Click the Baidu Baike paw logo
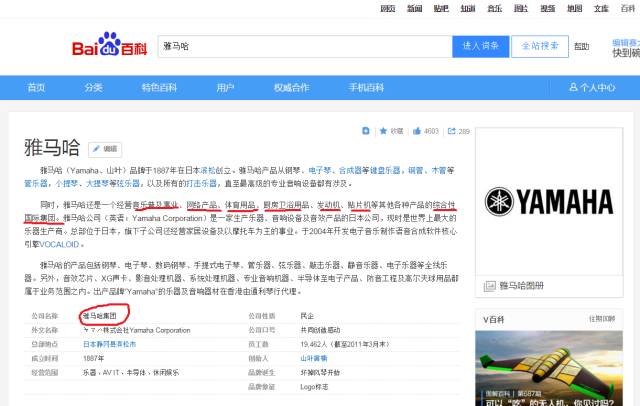This screenshot has height=406, width=640. tap(109, 44)
